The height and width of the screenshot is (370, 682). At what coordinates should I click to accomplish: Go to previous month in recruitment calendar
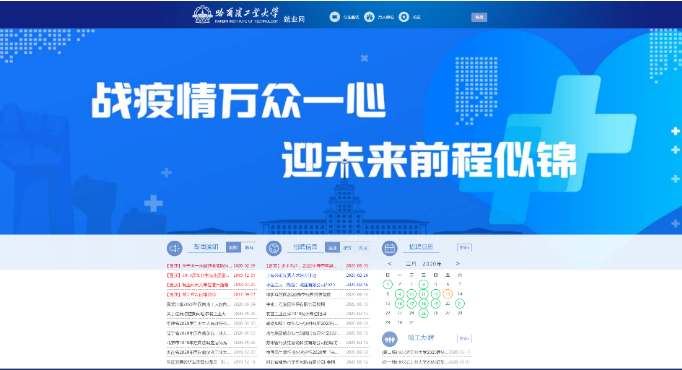pyautogui.click(x=389, y=263)
